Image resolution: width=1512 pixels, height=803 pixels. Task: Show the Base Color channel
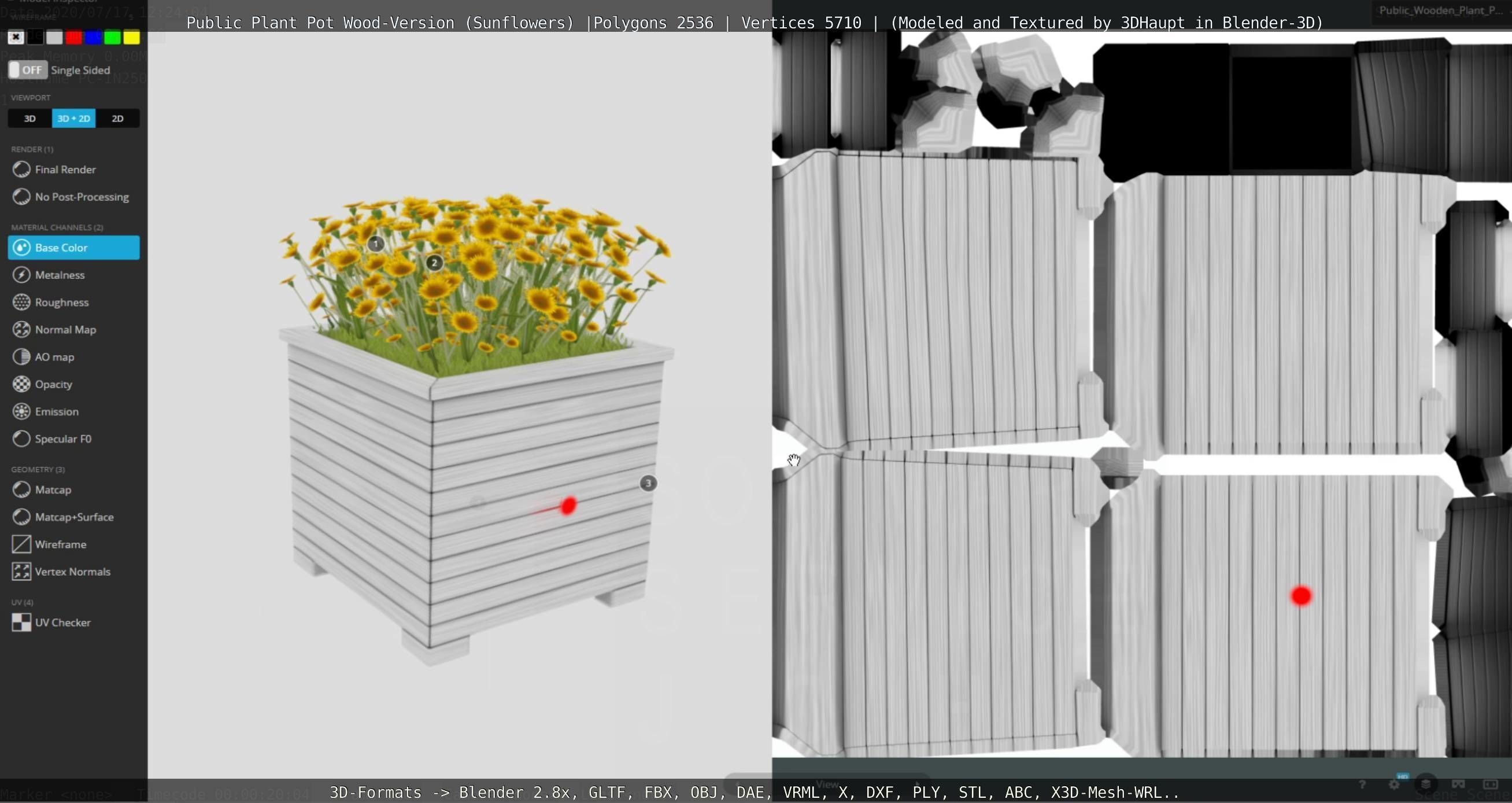(73, 247)
